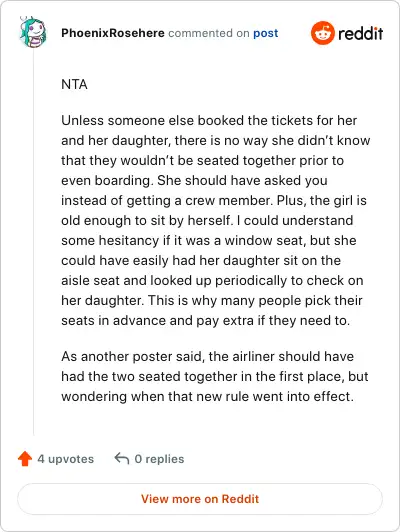The height and width of the screenshot is (532, 400).
Task: Click the line 'aisle seat and looked up periodically'
Action: click(212, 281)
